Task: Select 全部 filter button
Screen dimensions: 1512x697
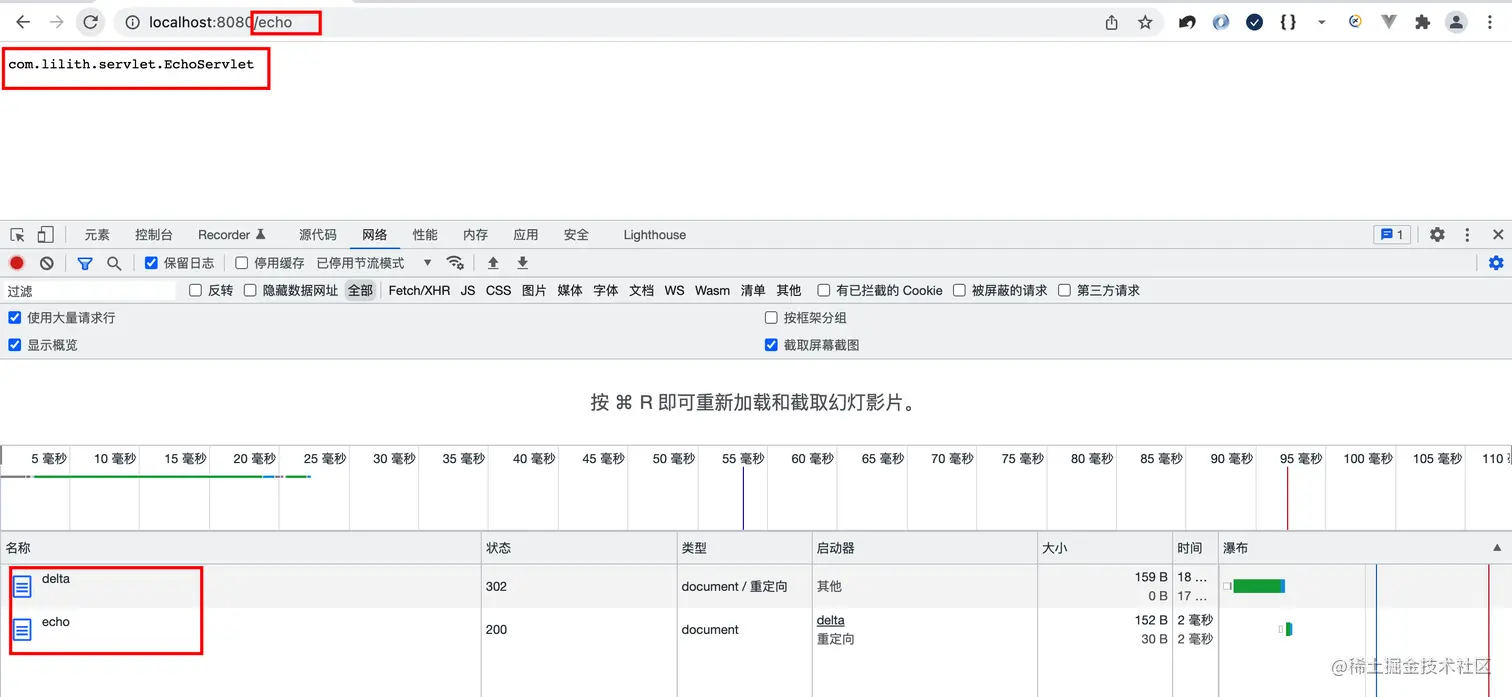Action: tap(360, 290)
